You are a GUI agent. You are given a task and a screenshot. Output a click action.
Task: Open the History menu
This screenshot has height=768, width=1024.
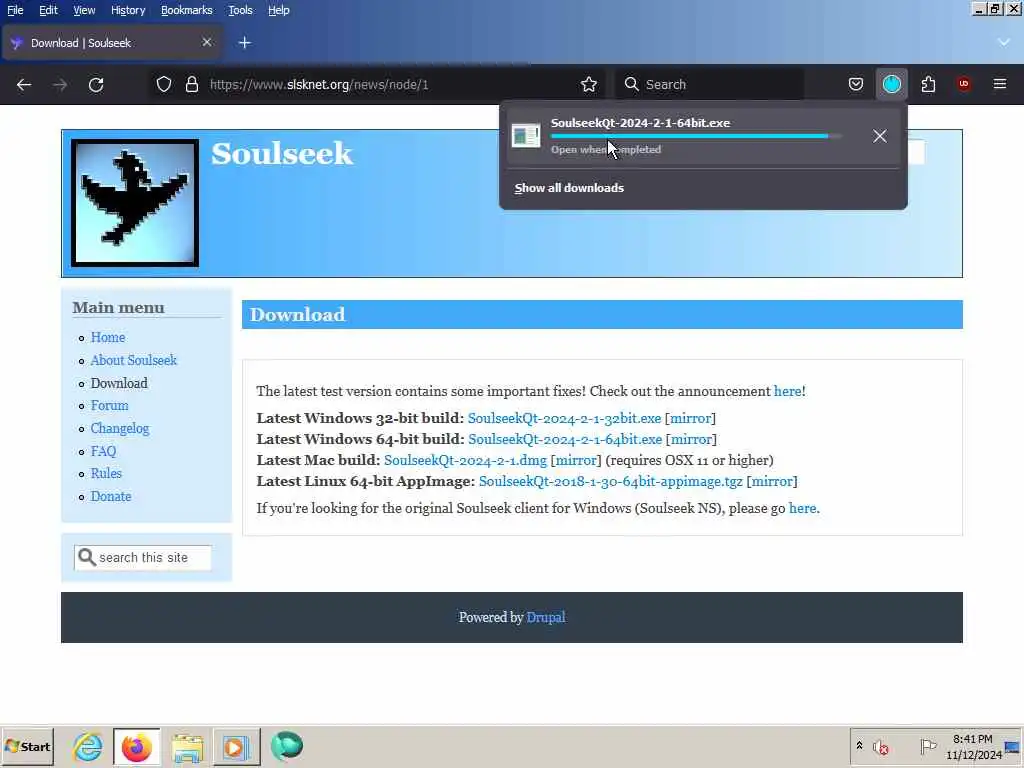(128, 10)
